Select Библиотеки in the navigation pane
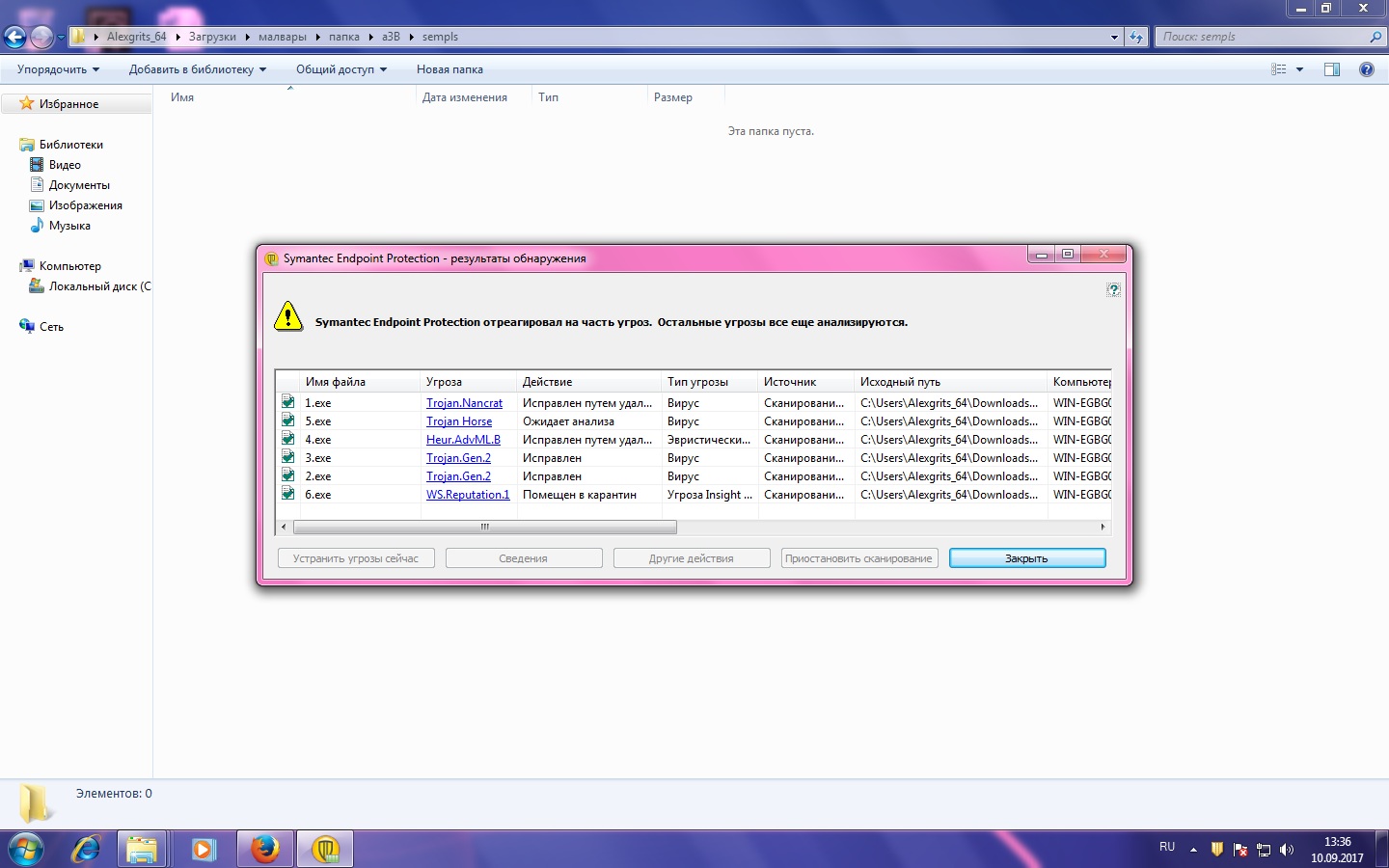The height and width of the screenshot is (868, 1389). click(71, 145)
